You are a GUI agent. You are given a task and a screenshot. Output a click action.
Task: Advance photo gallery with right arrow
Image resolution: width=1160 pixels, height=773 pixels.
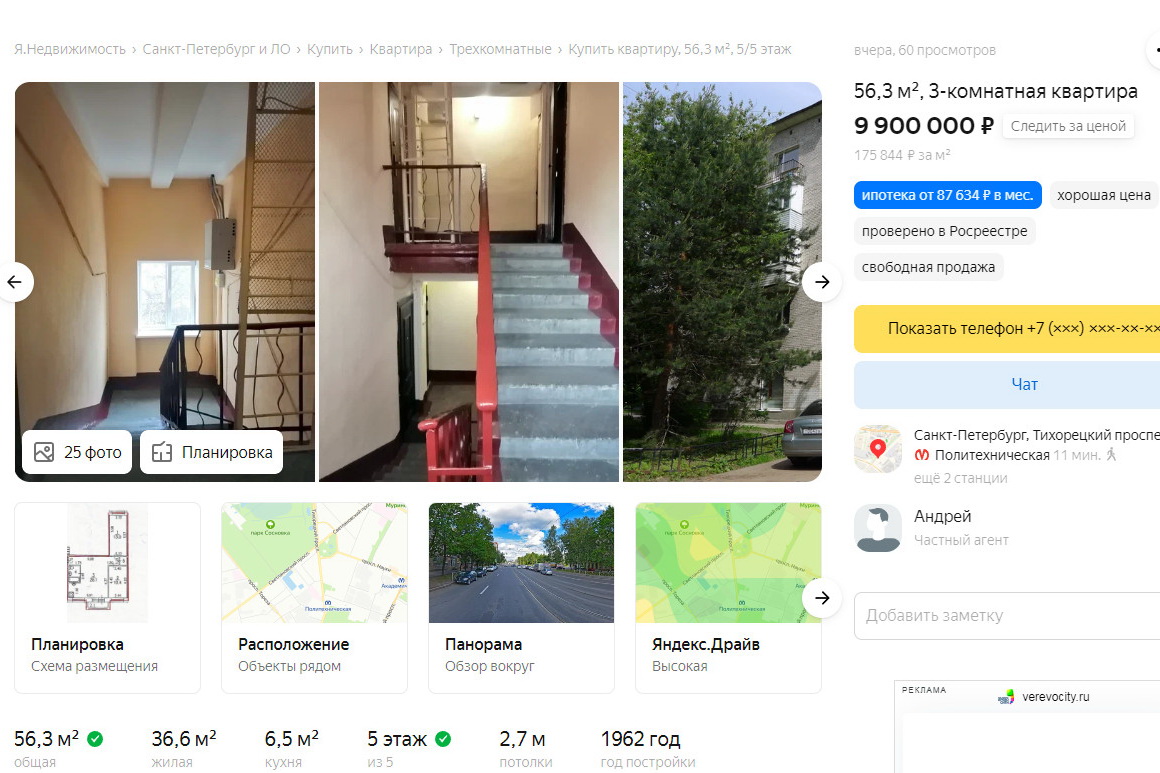coord(822,282)
